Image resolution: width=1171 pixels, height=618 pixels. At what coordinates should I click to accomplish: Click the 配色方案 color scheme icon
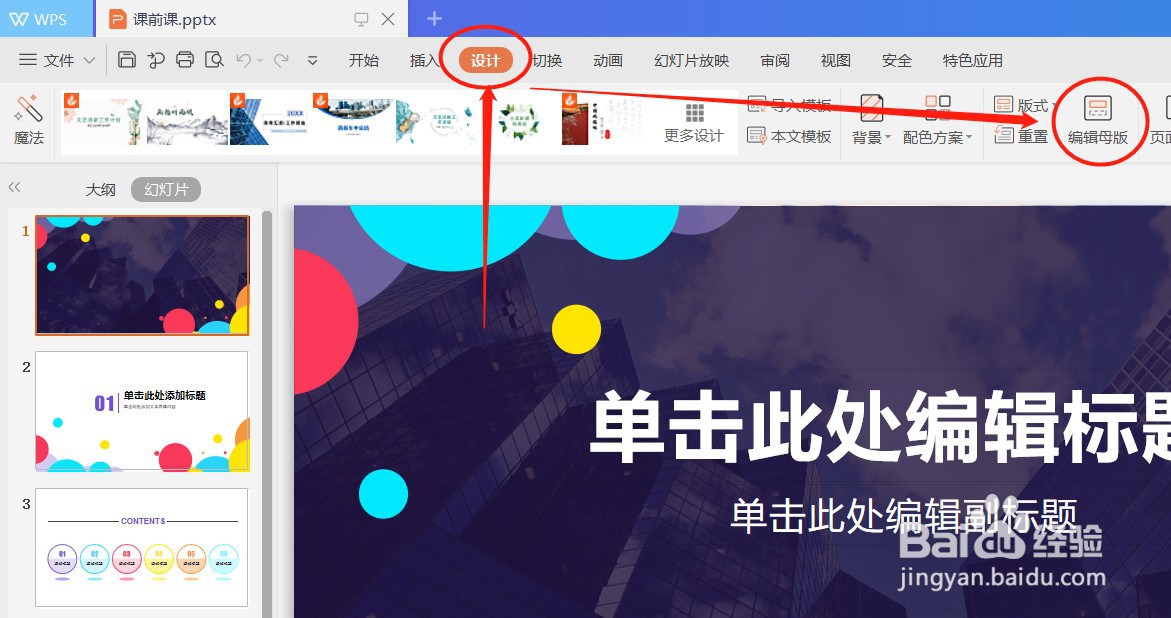[x=937, y=108]
